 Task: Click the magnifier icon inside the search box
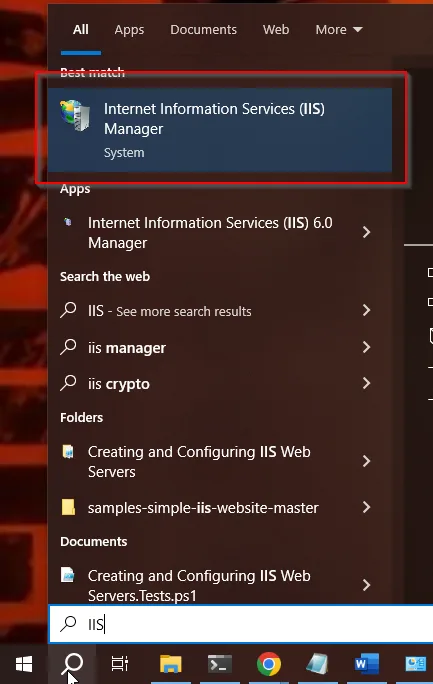point(68,624)
